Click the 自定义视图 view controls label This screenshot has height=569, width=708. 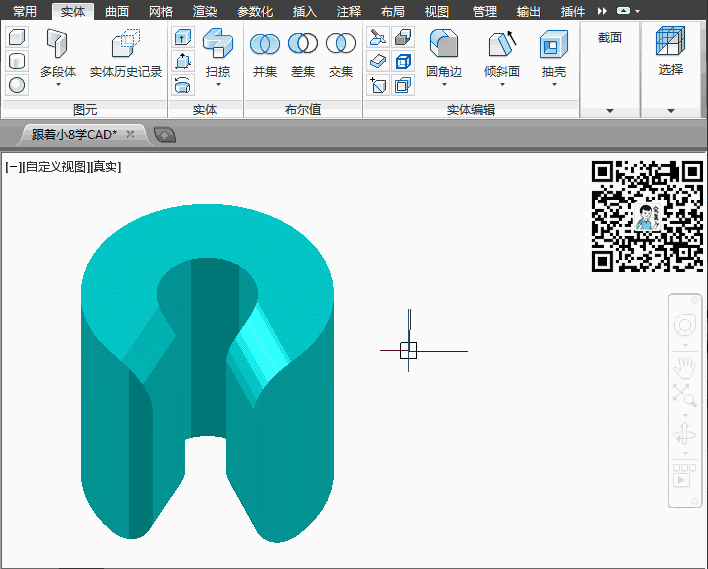tap(56, 167)
